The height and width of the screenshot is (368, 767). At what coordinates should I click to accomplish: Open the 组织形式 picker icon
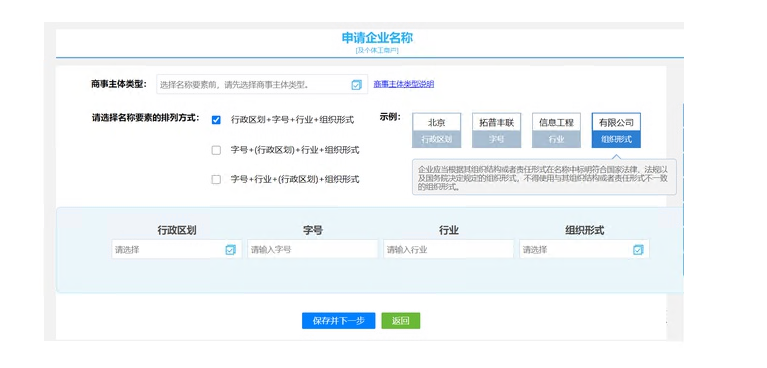638,250
